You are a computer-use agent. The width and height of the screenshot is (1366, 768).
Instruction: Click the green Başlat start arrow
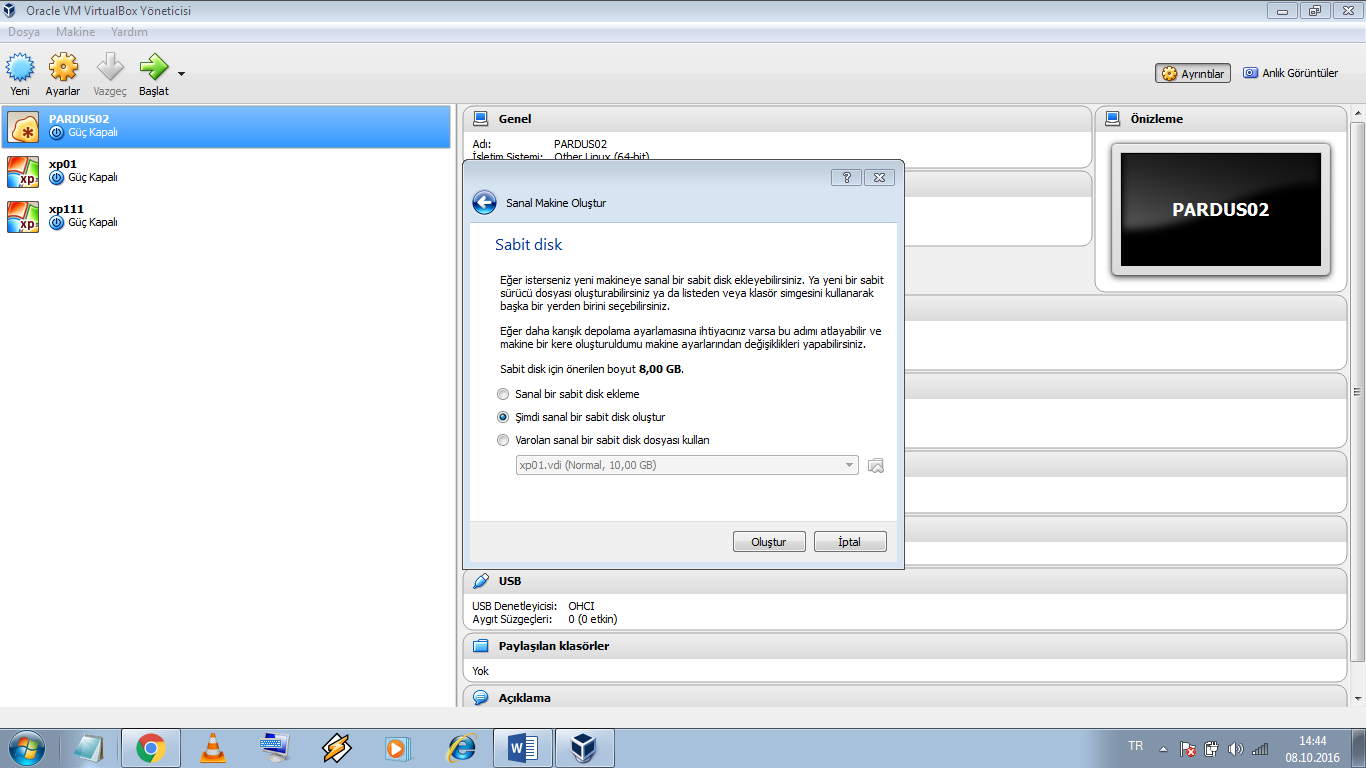tap(154, 67)
